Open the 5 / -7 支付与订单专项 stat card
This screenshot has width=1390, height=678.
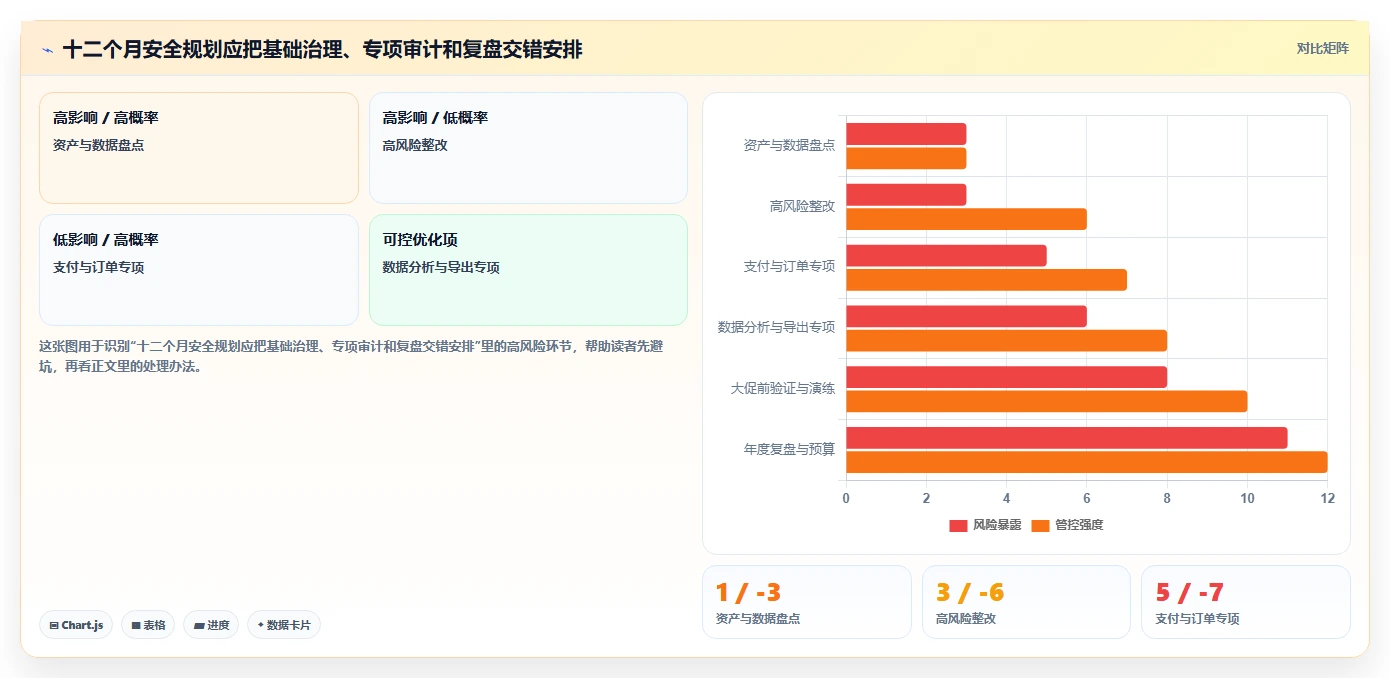(1246, 602)
